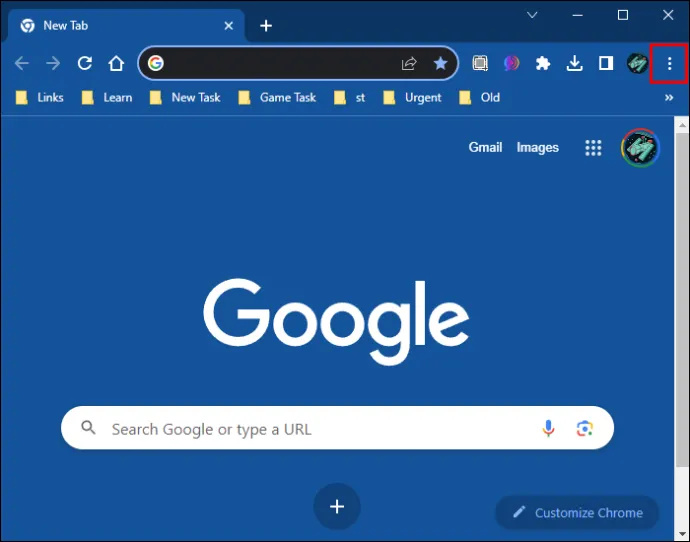The image size is (690, 542).
Task: Click the back navigation arrow
Action: (22, 63)
